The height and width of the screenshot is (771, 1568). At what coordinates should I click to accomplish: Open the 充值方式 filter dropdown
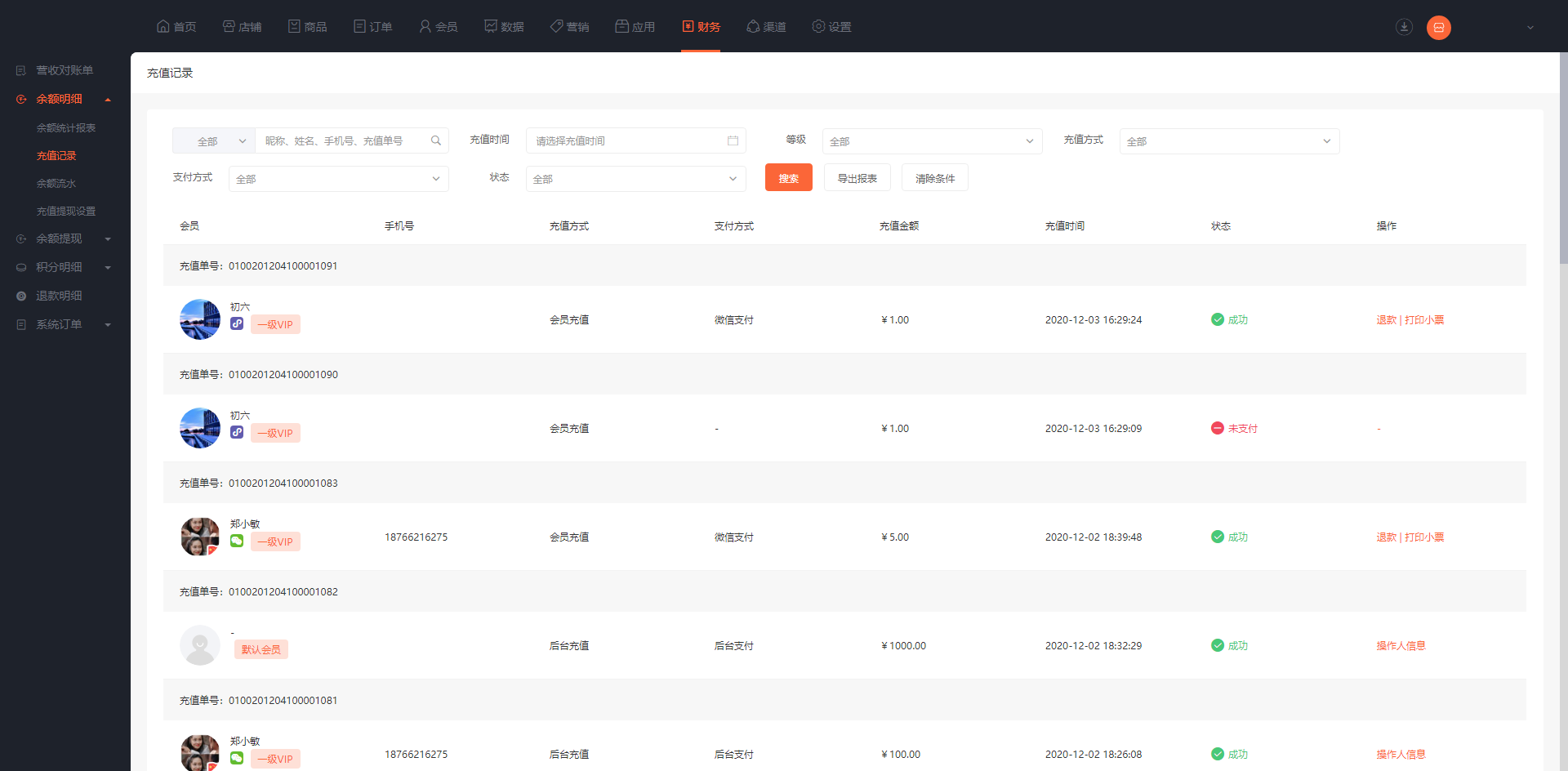coord(1229,141)
